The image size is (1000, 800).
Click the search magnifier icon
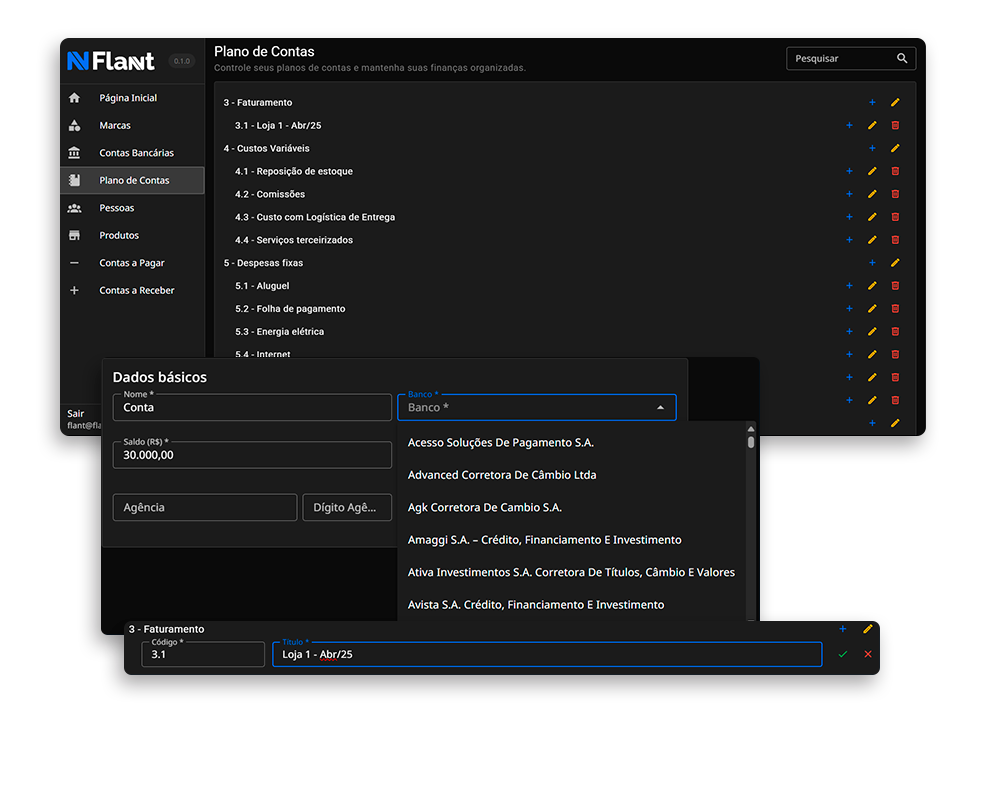point(902,59)
